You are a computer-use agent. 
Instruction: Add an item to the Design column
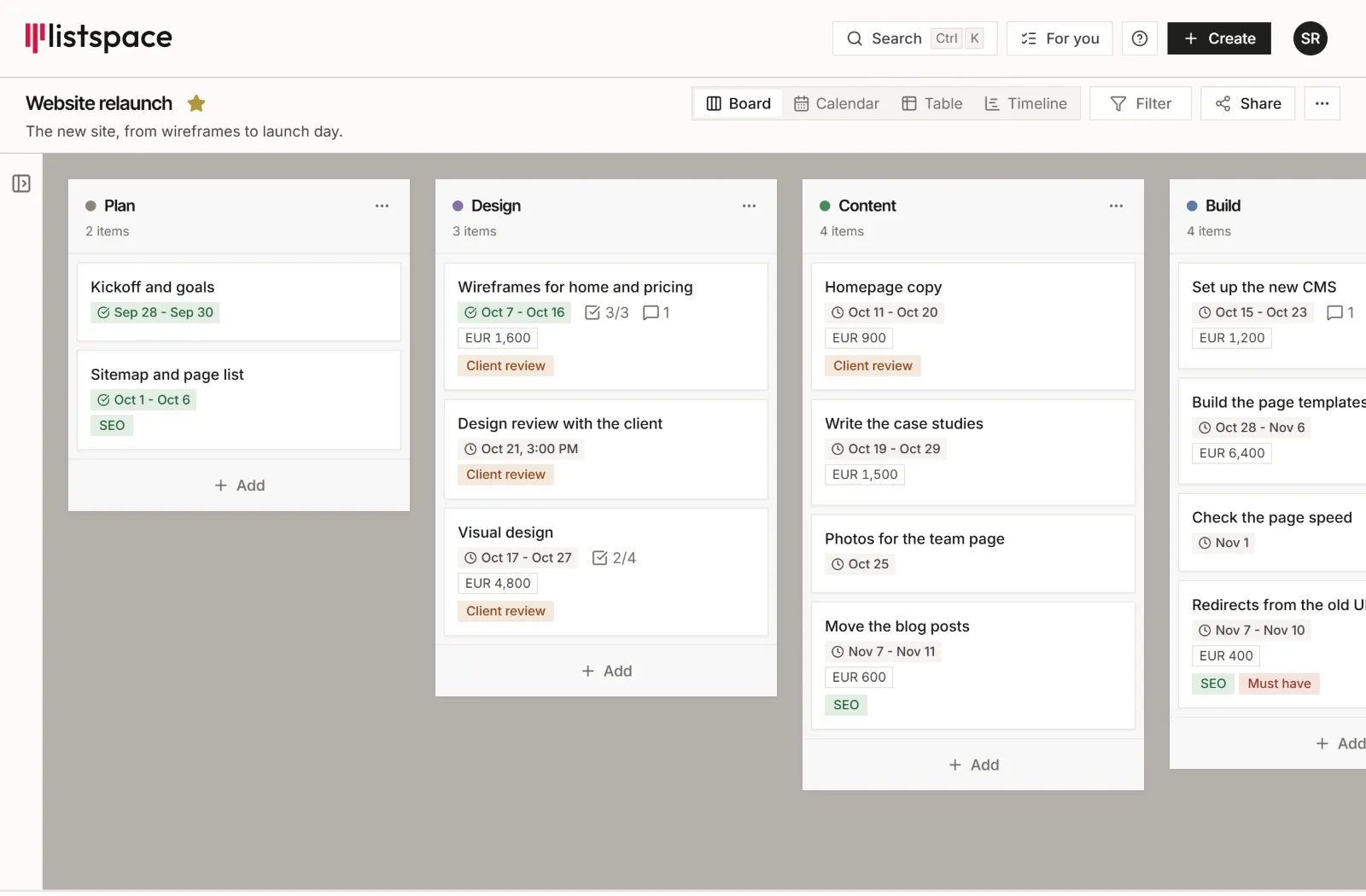(606, 672)
